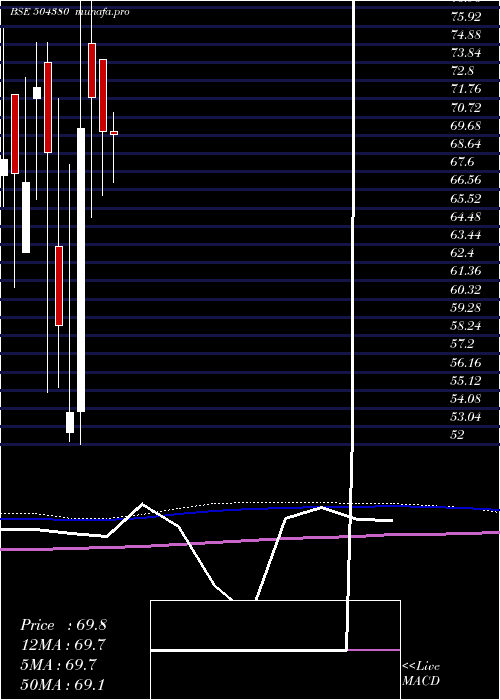Image resolution: width=500 pixels, height=700 pixels.
Task: Click the small white candle near 53.04
Action: point(70,422)
